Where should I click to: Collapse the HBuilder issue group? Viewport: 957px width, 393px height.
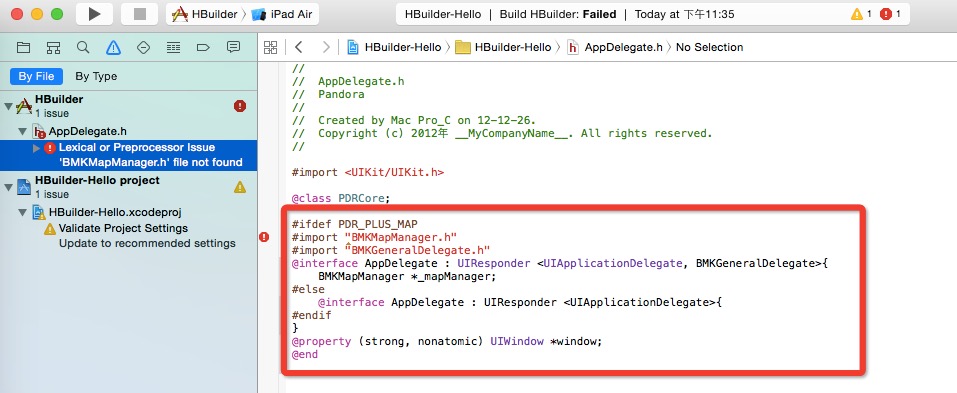[x=8, y=106]
